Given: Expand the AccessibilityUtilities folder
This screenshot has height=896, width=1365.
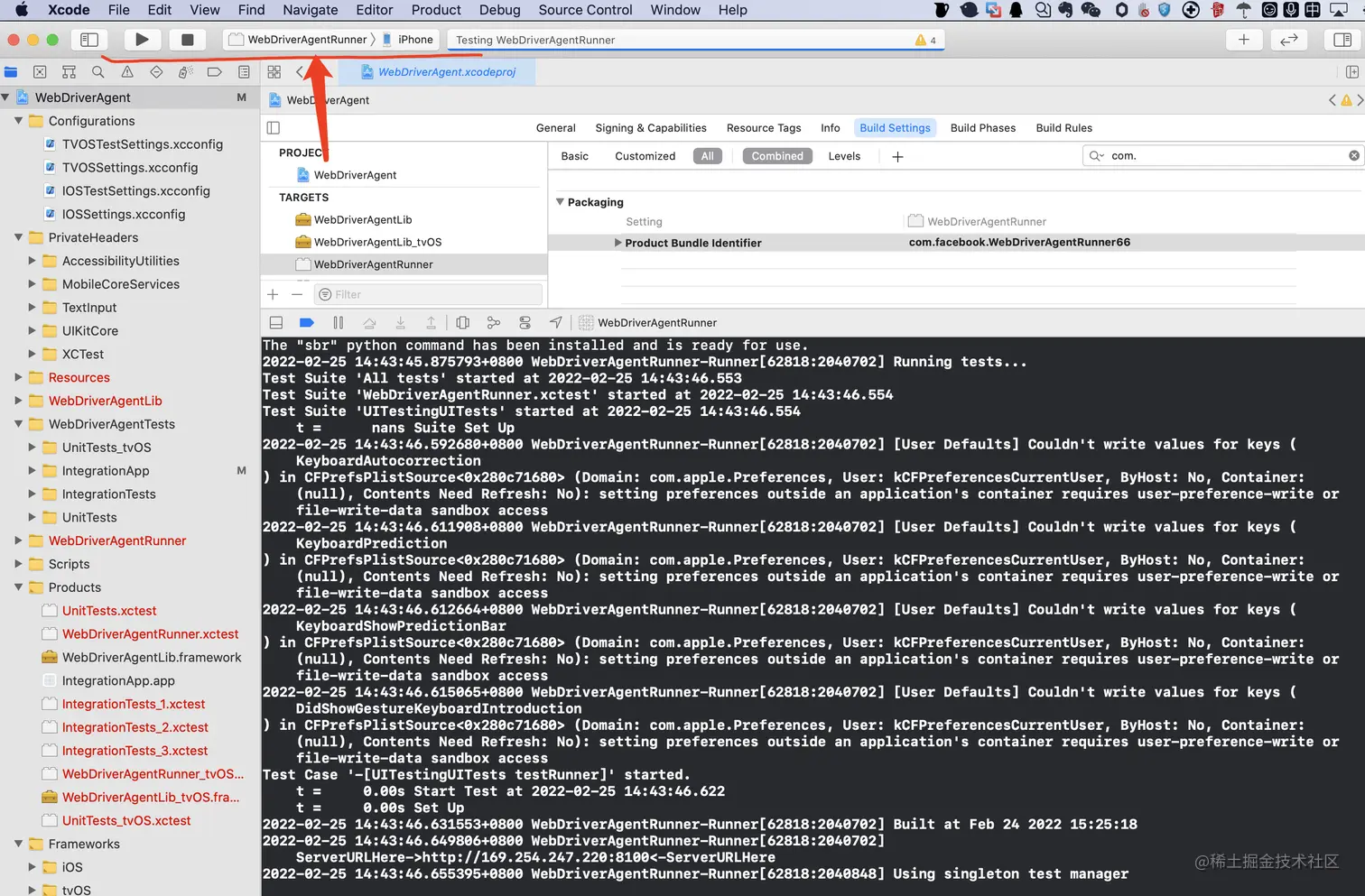Looking at the screenshot, I should pyautogui.click(x=32, y=261).
